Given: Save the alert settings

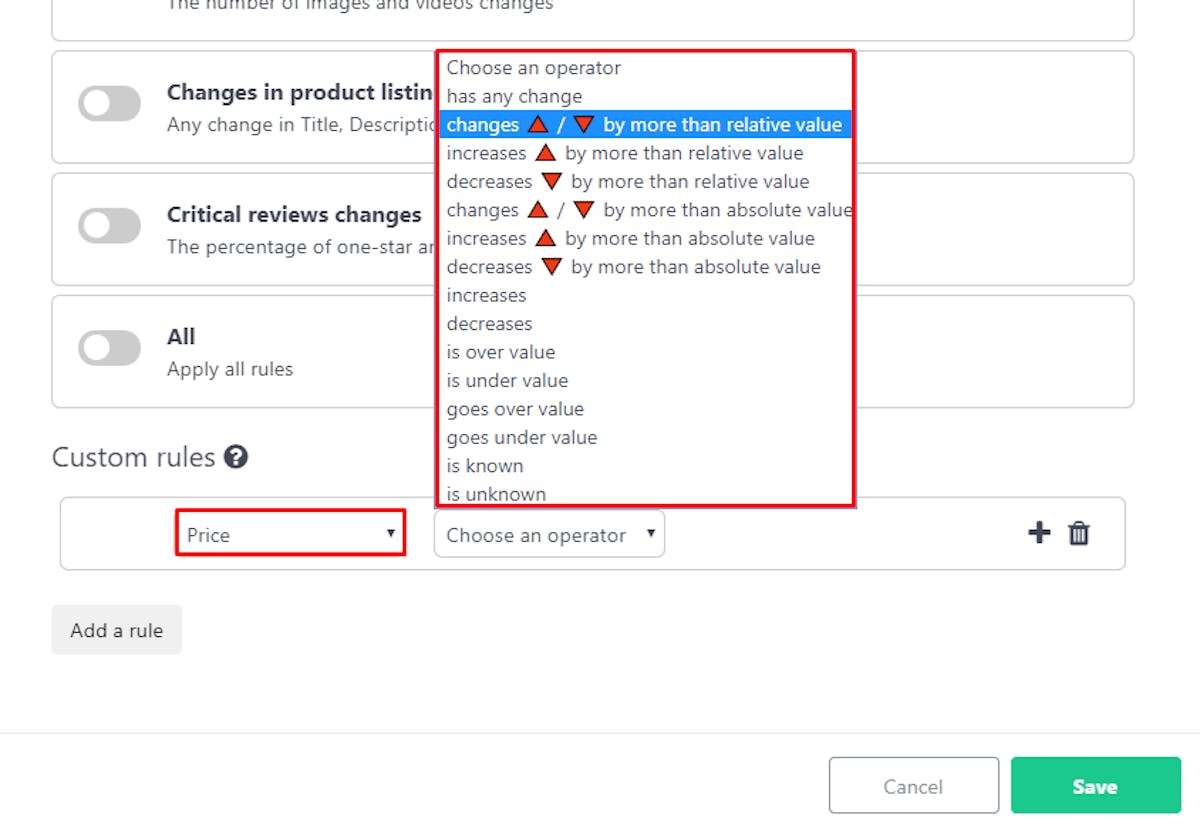Looking at the screenshot, I should pyautogui.click(x=1095, y=786).
